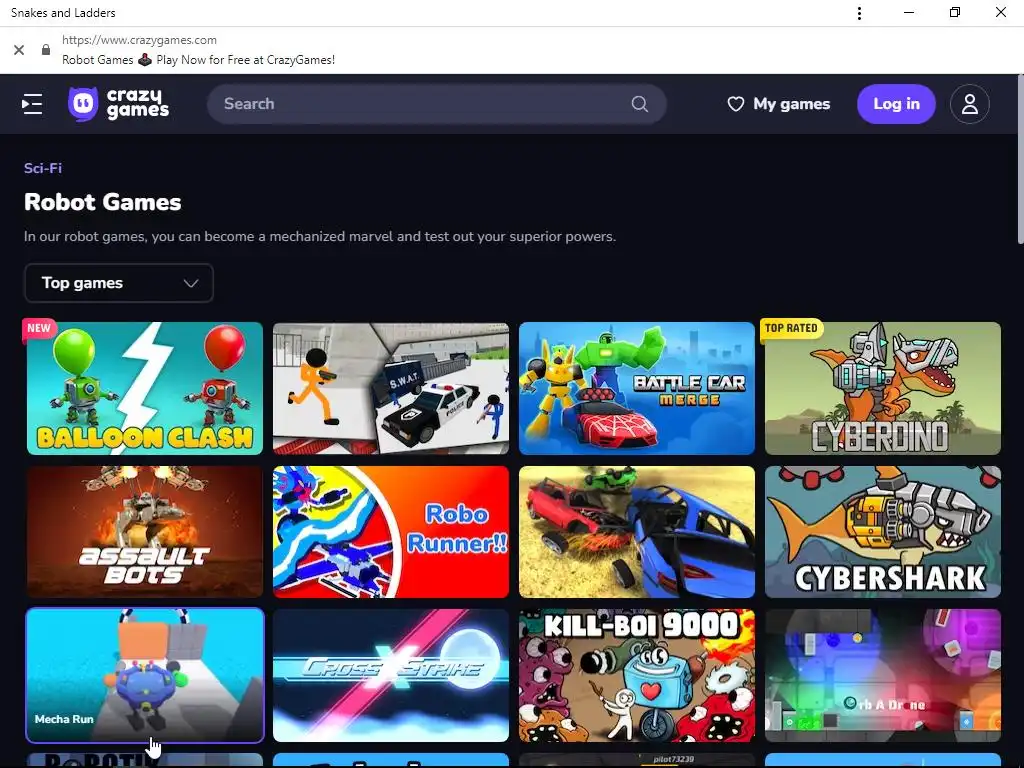This screenshot has width=1024, height=768.
Task: Open the user profile avatar icon
Action: point(969,104)
